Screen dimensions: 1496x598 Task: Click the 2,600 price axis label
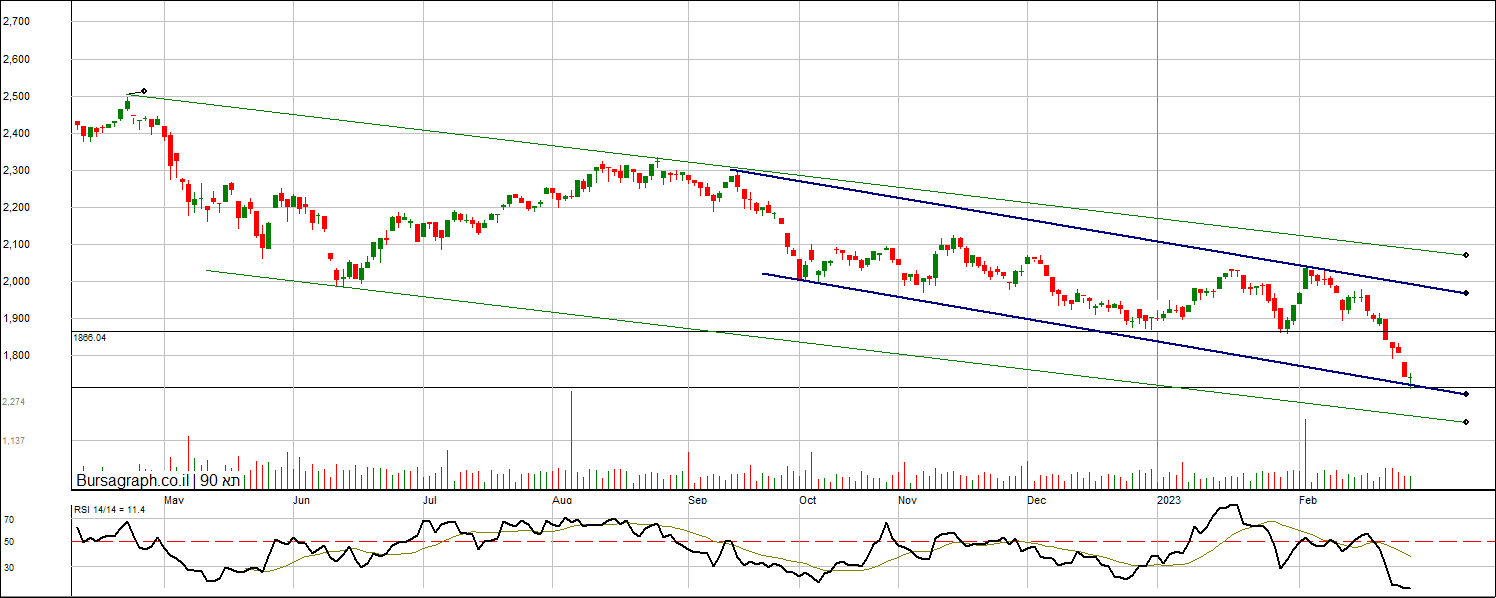16,59
